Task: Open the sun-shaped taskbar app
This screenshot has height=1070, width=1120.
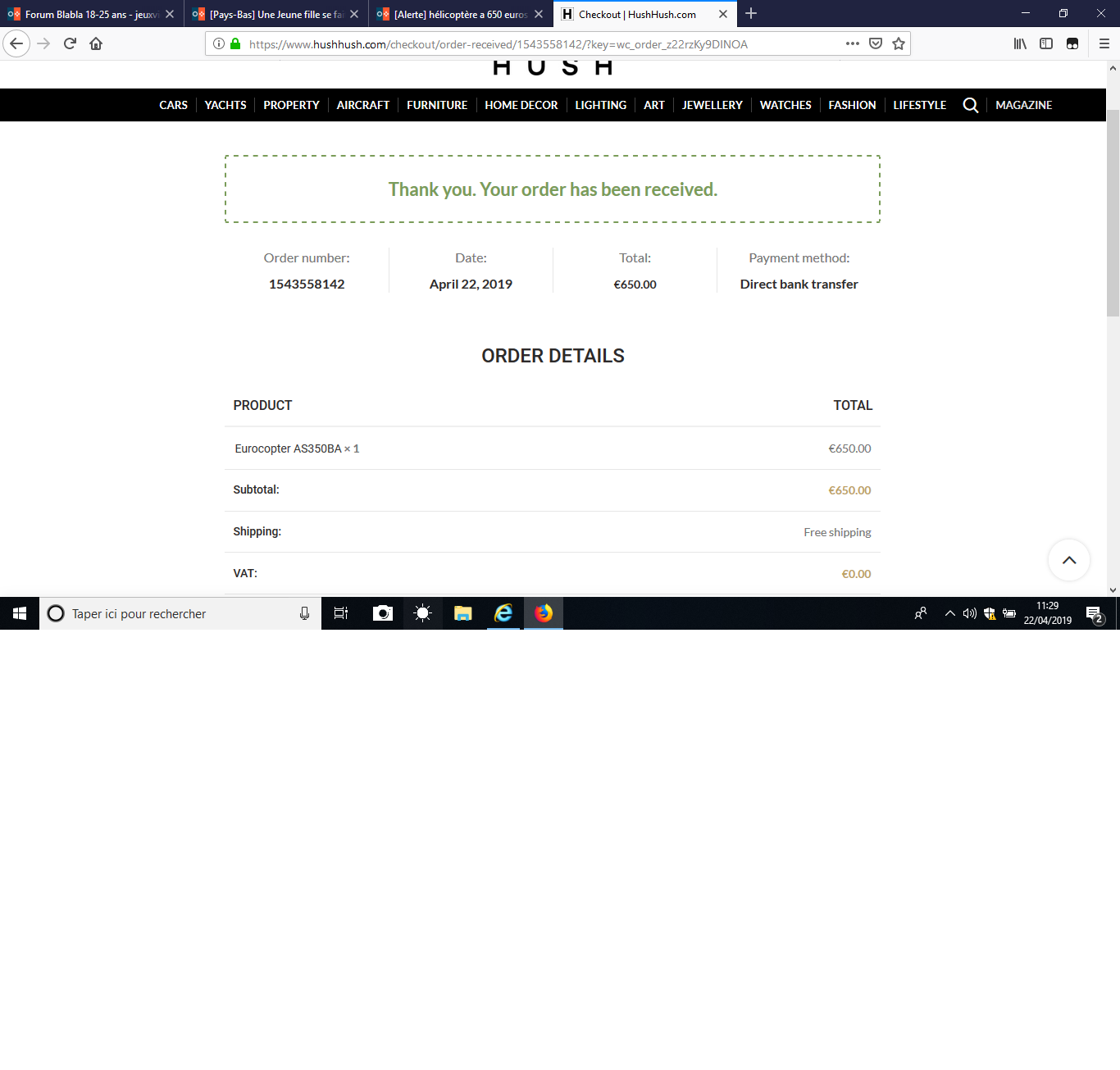Action: [x=423, y=613]
